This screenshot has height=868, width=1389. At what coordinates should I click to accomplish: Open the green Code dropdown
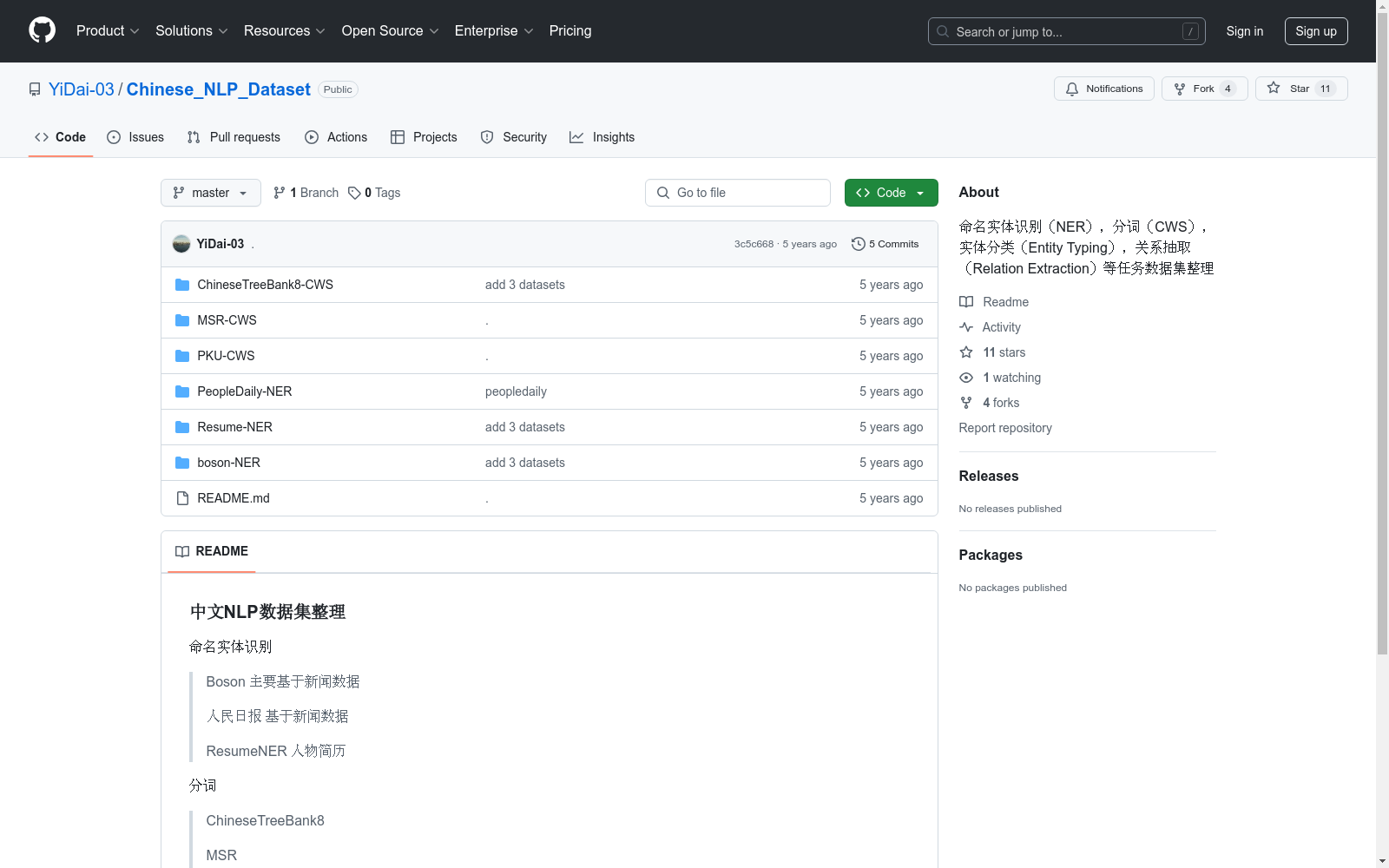[x=891, y=193]
